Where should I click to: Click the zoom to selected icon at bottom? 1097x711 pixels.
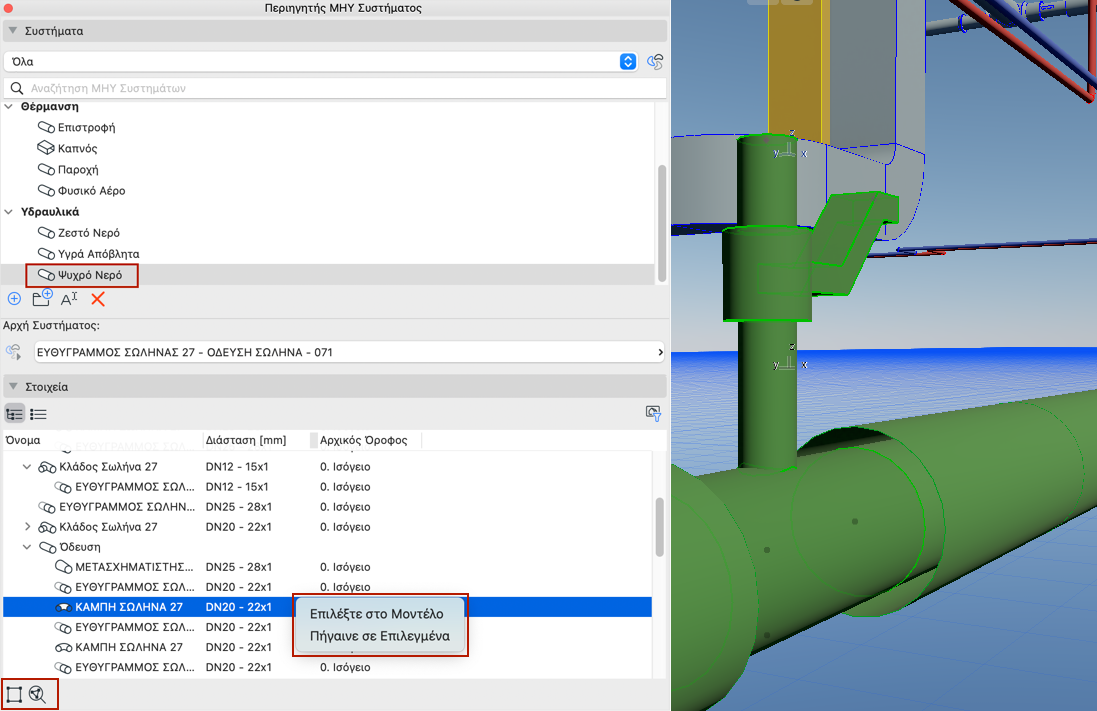38,694
